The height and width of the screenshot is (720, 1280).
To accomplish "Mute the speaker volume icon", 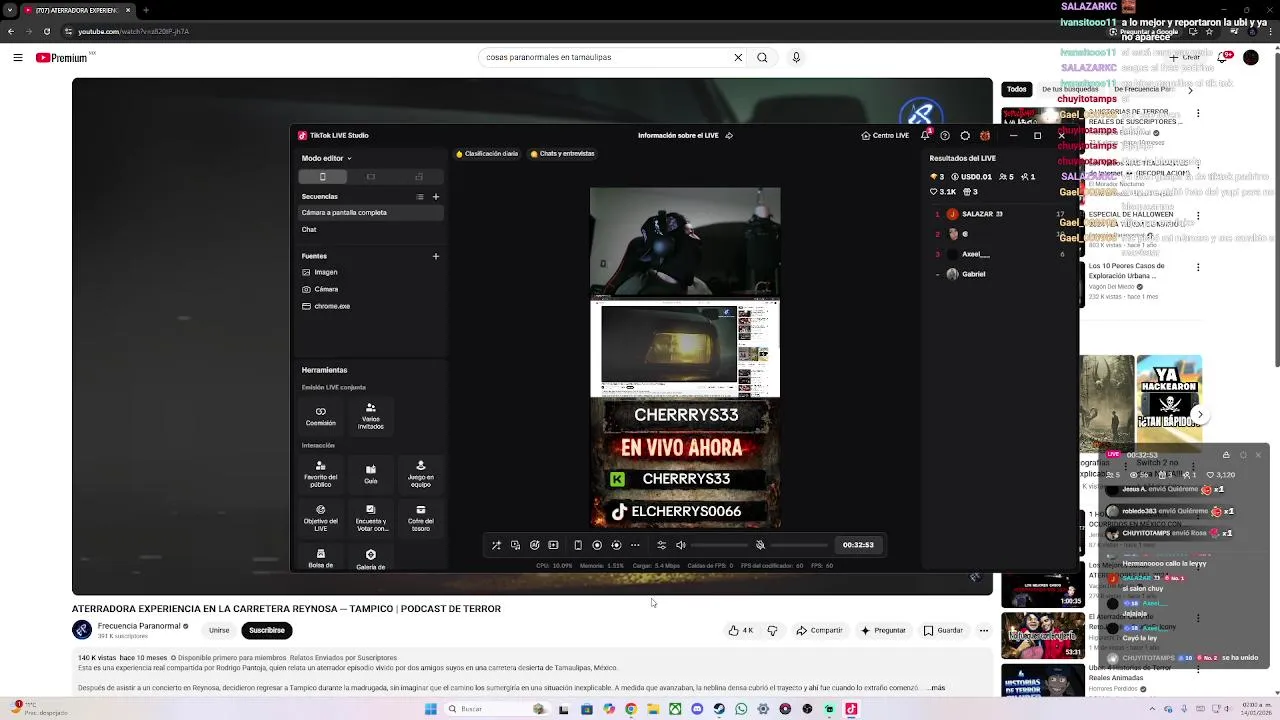I will 681,545.
